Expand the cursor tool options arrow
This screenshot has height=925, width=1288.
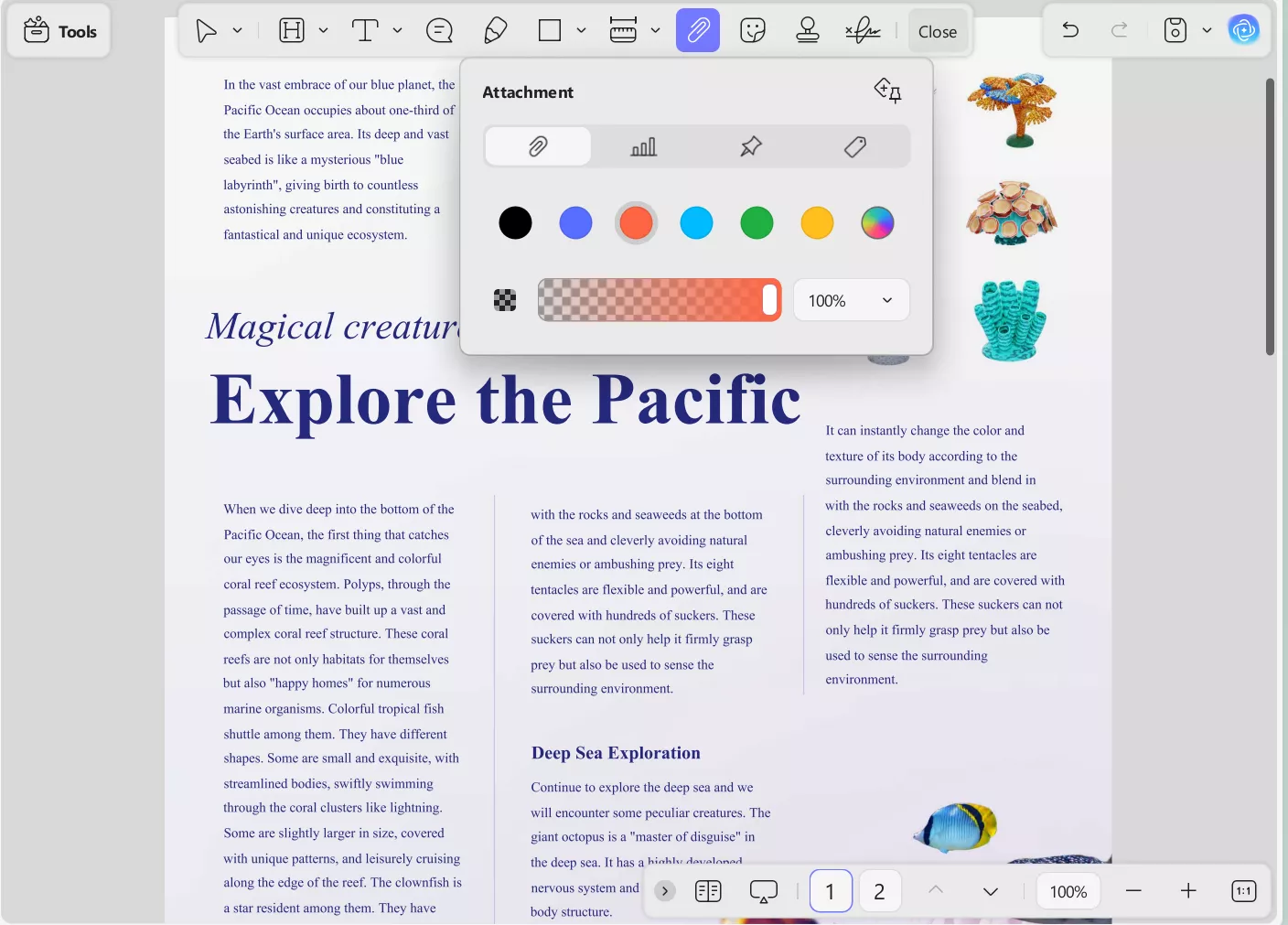click(x=237, y=31)
